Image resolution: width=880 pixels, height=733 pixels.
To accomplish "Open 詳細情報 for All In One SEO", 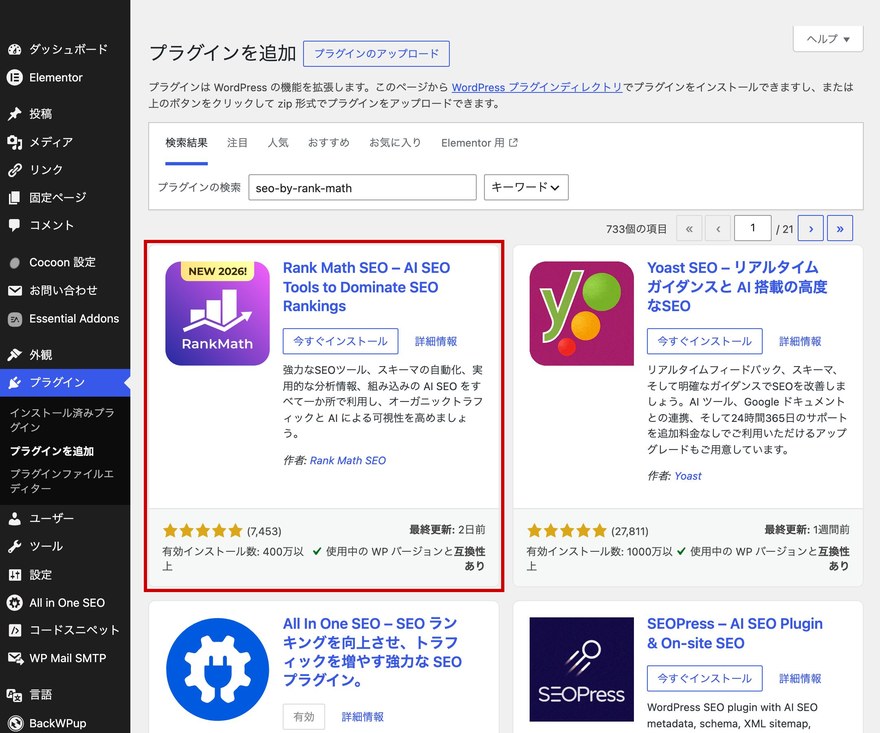I will click(x=363, y=717).
